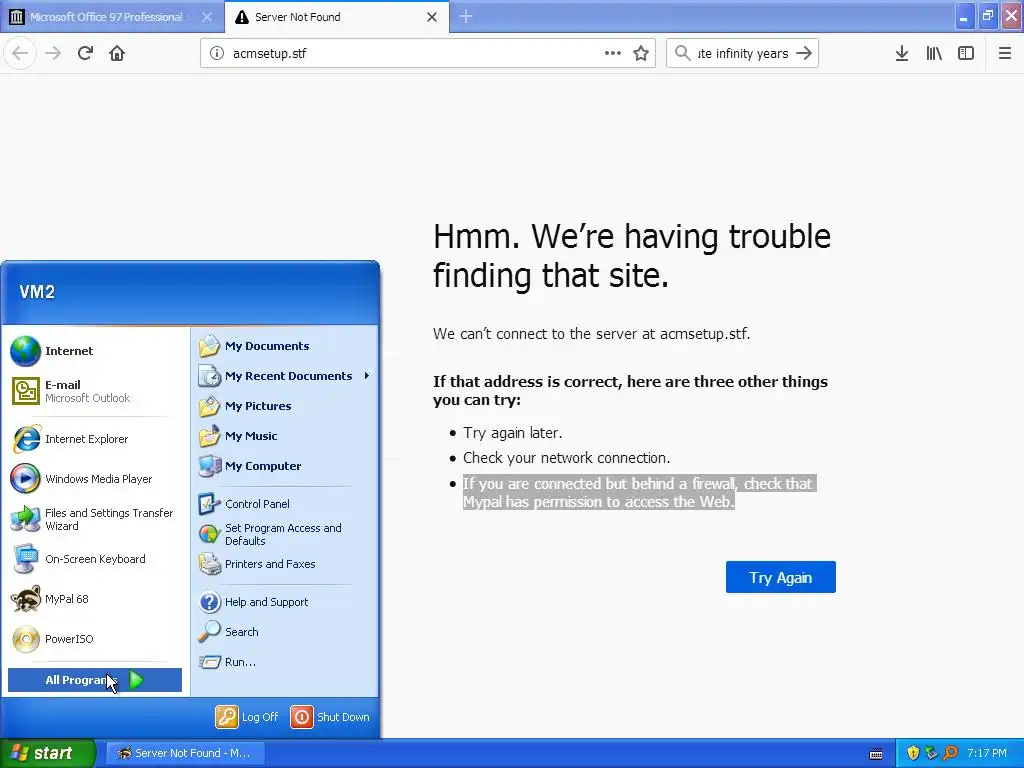The width and height of the screenshot is (1024, 768).
Task: Launch PowerISO from Start menu
Action: click(95, 639)
